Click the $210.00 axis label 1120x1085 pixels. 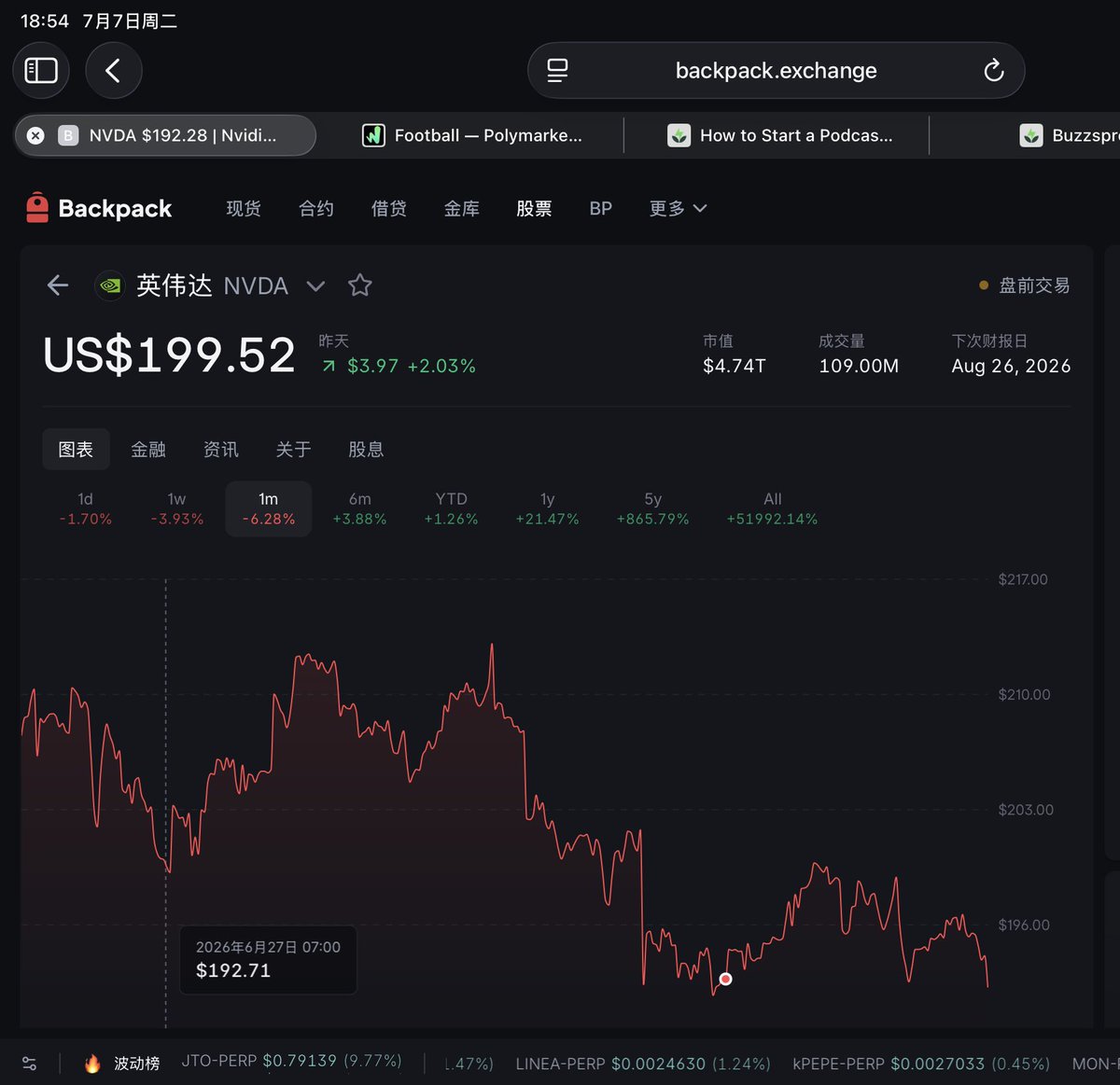[x=1024, y=694]
